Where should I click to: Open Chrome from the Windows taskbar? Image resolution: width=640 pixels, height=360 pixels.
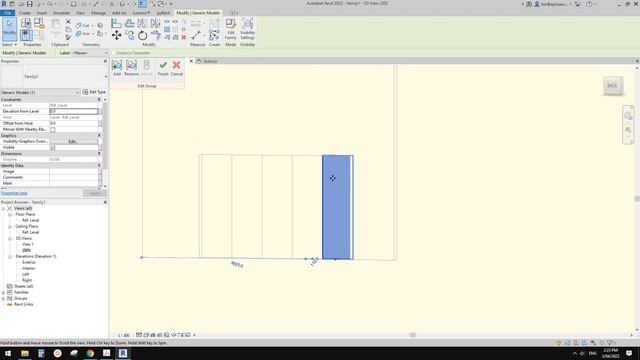[90, 353]
